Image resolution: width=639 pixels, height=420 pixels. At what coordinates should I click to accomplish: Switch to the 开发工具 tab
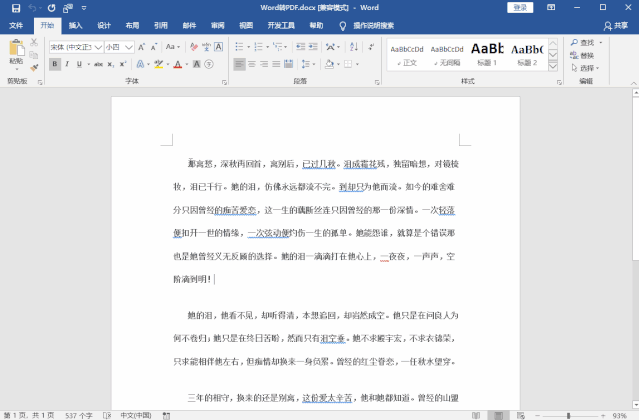281,26
